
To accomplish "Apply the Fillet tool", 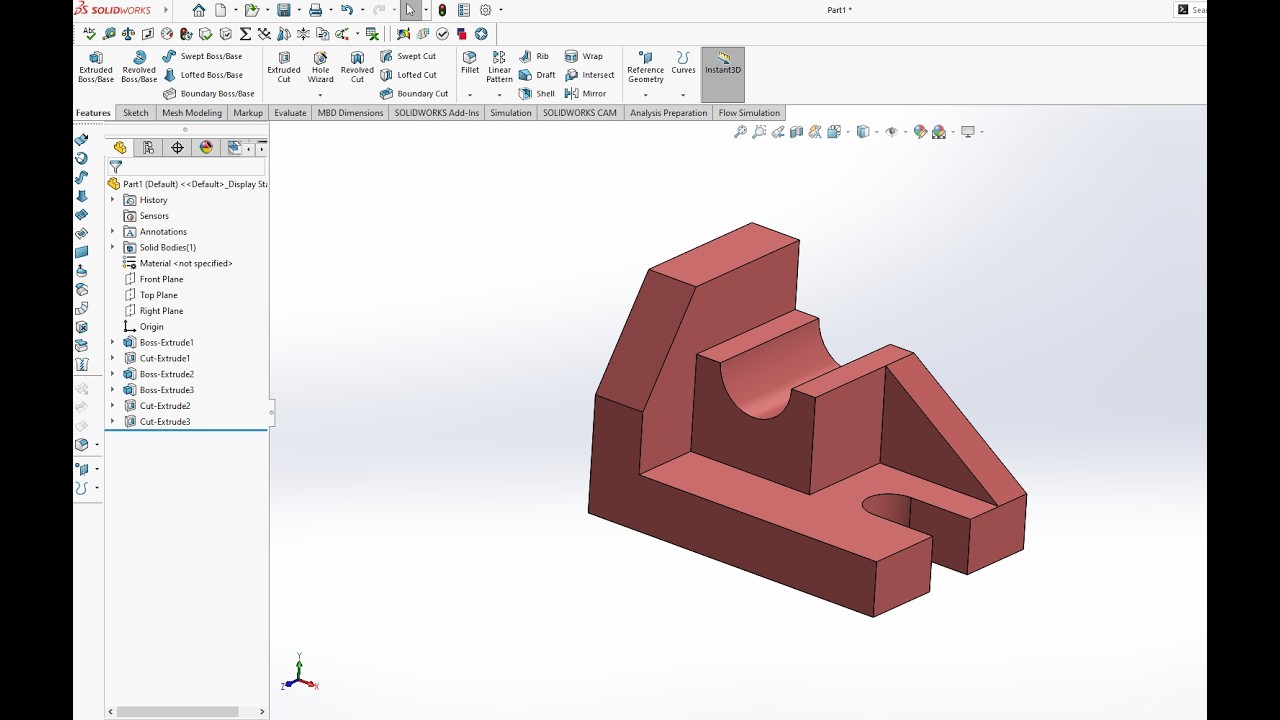I will point(470,63).
